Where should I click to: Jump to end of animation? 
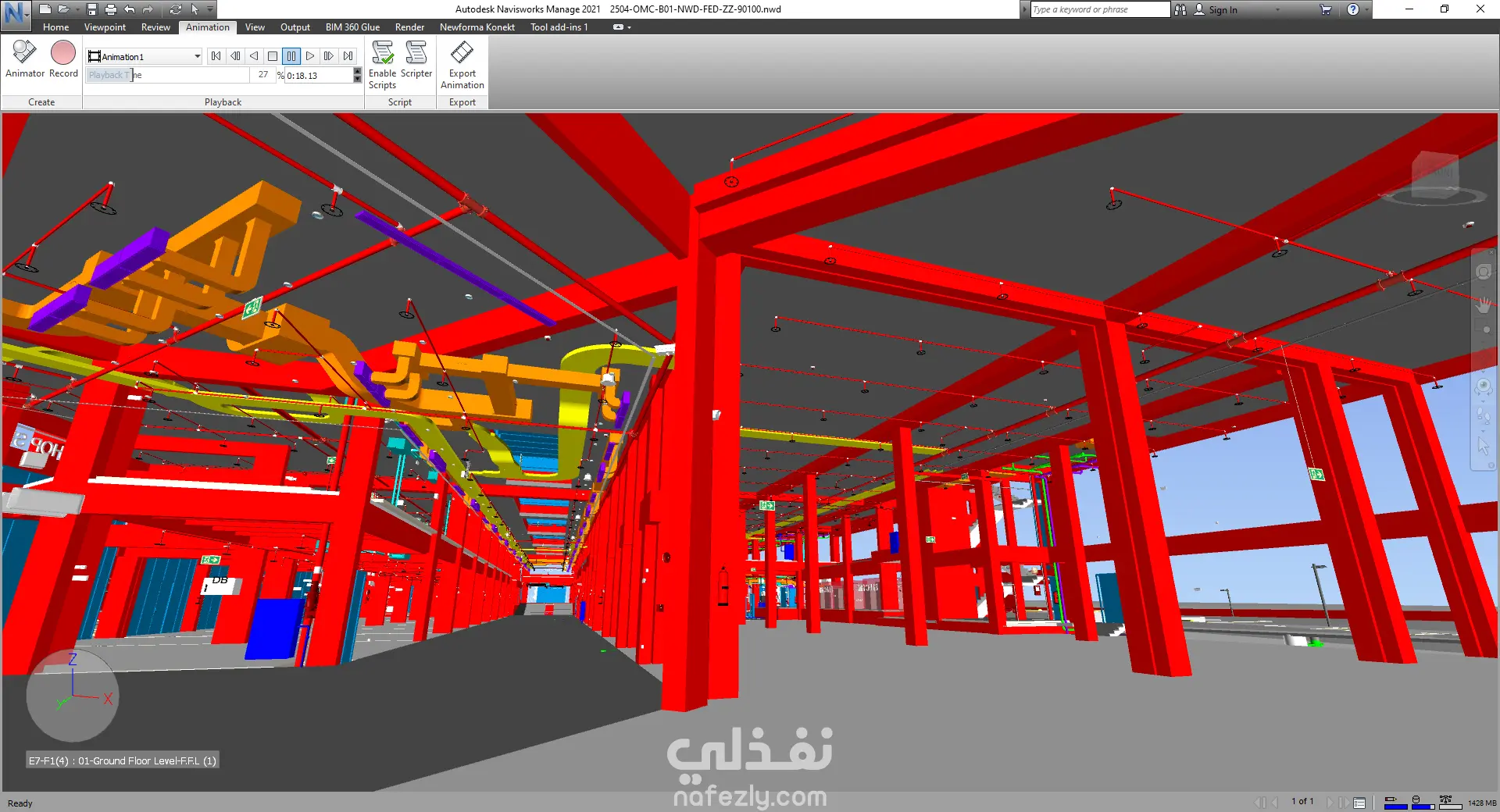348,56
